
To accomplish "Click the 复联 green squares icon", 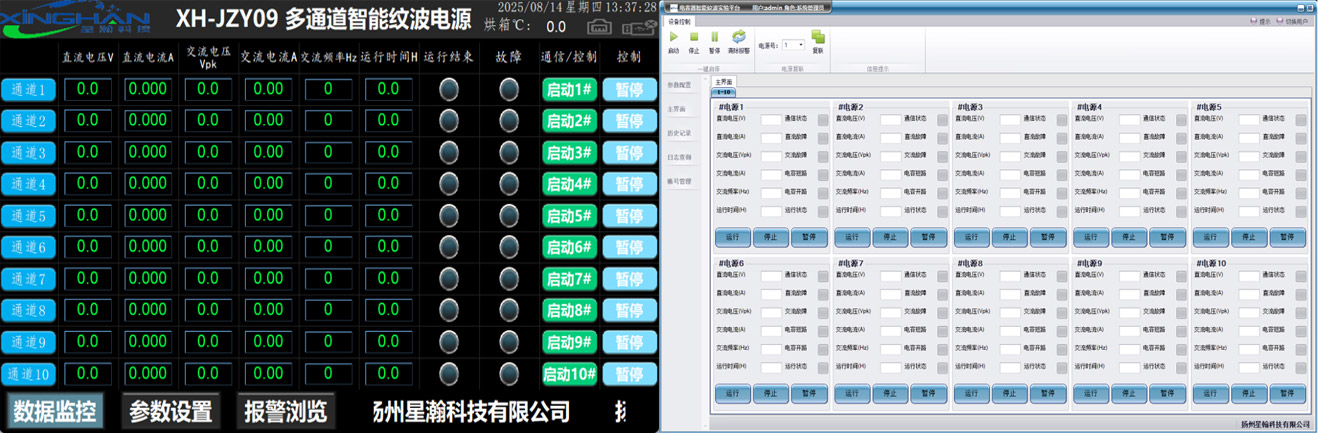I will pos(817,37).
